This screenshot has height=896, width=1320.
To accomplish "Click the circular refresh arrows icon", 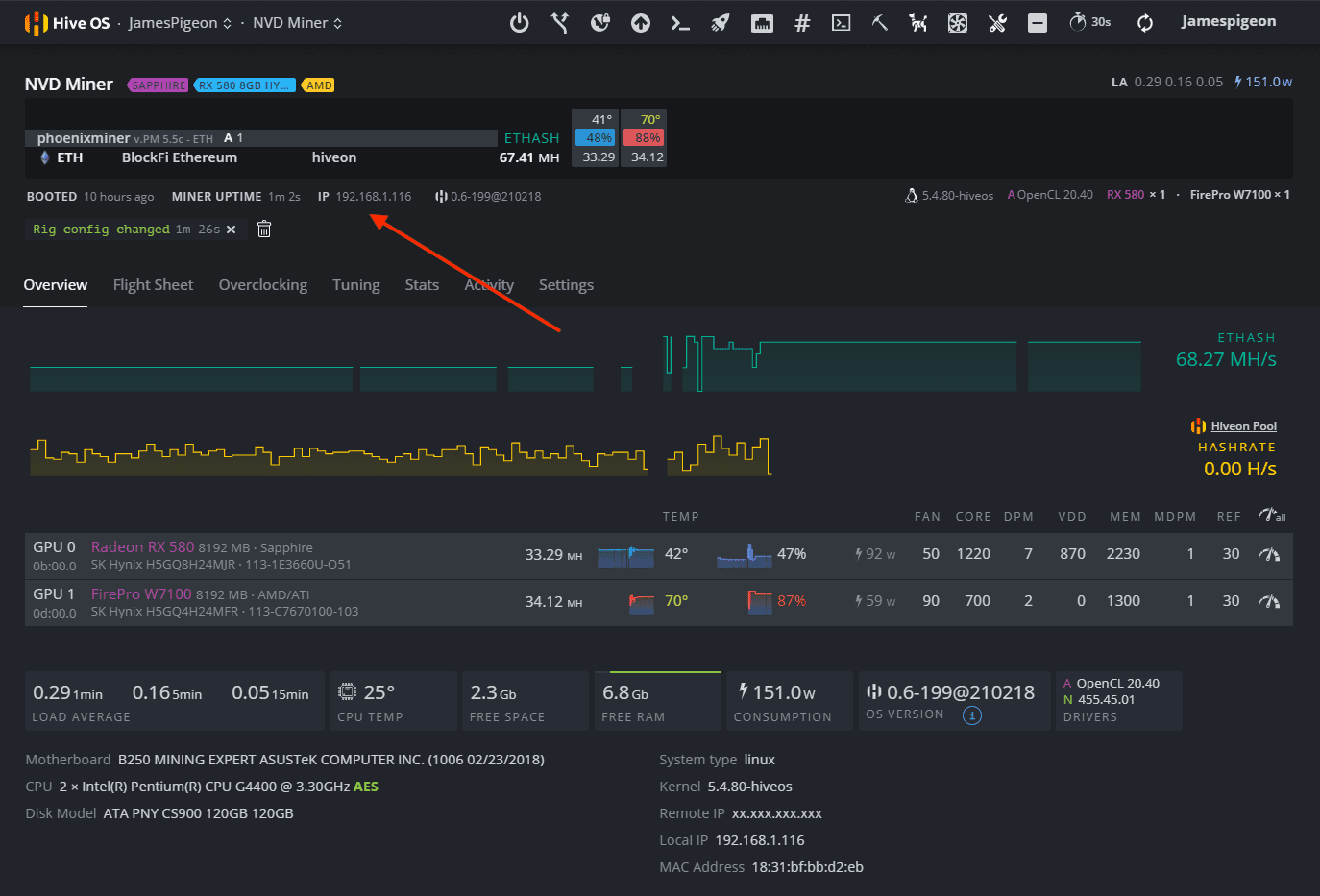I will tap(1145, 23).
